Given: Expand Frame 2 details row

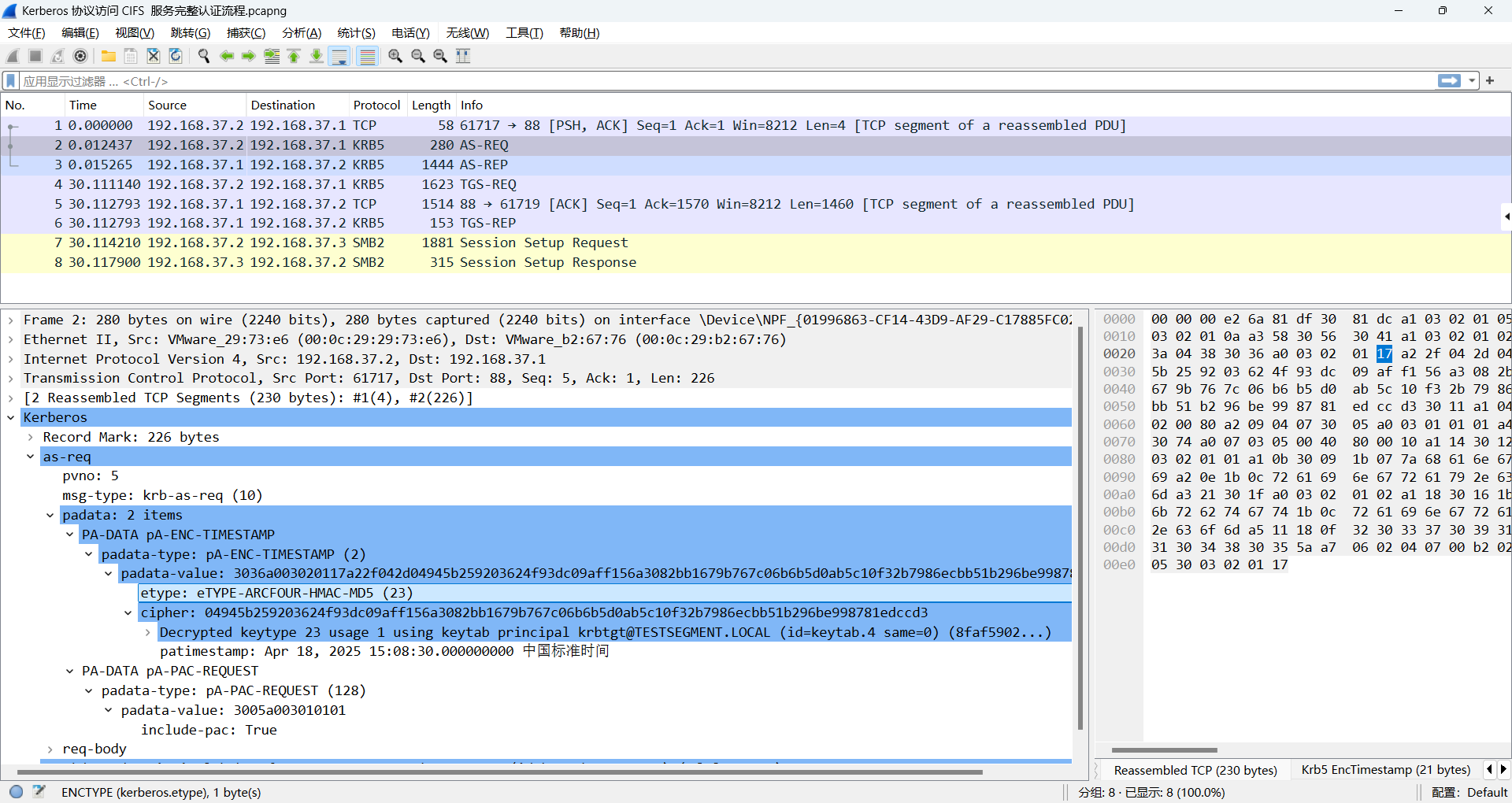Looking at the screenshot, I should (x=11, y=320).
